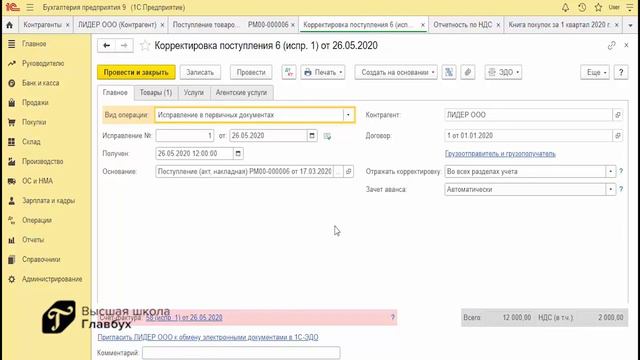Click the home page icon
This screenshot has width=640, height=360.
9,25
